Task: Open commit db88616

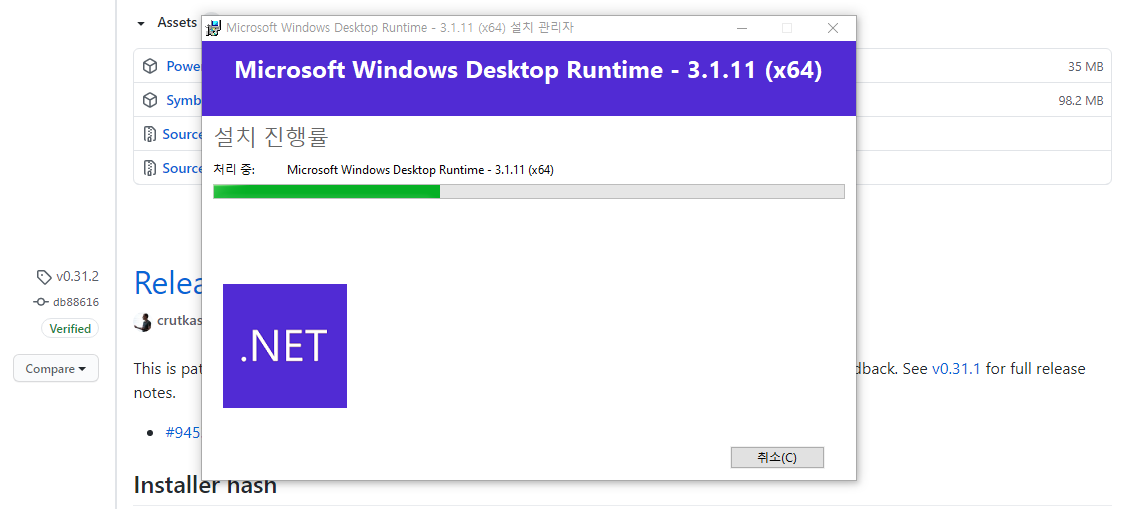Action: (75, 302)
